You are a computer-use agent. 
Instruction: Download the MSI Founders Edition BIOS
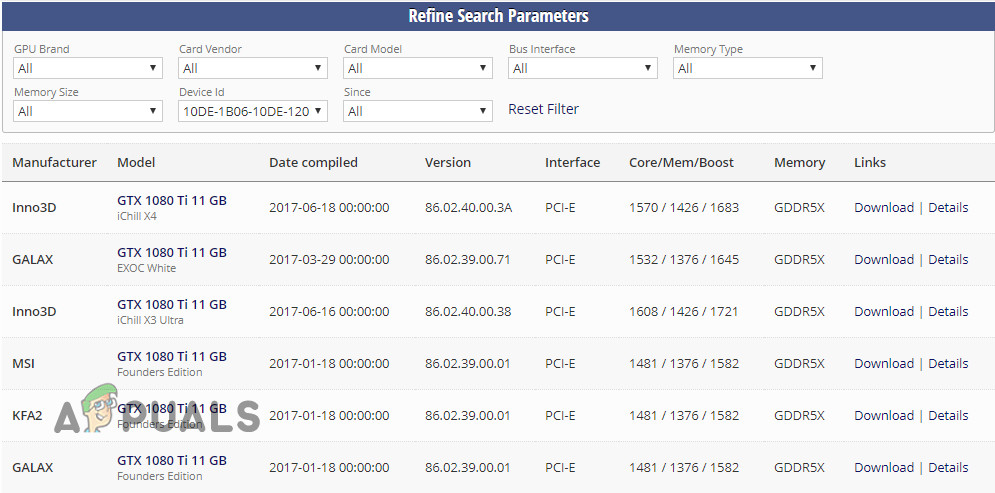coord(884,364)
